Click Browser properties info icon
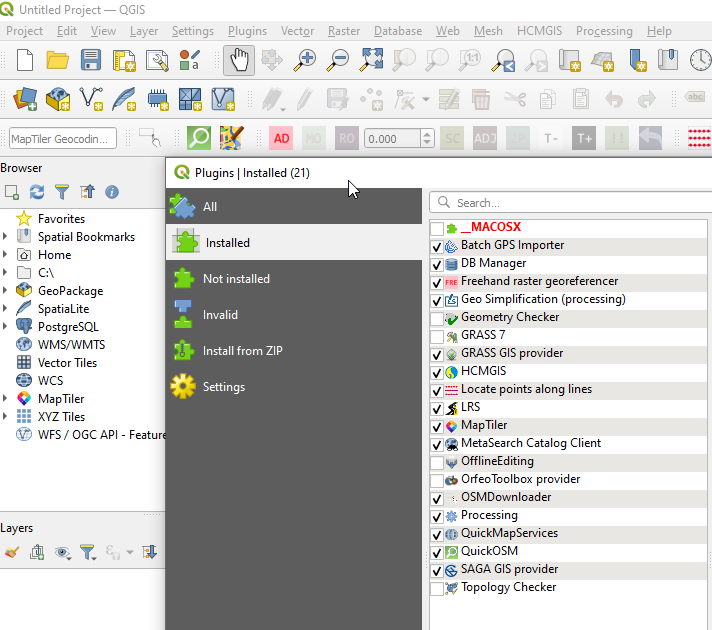712x630 pixels. point(112,192)
